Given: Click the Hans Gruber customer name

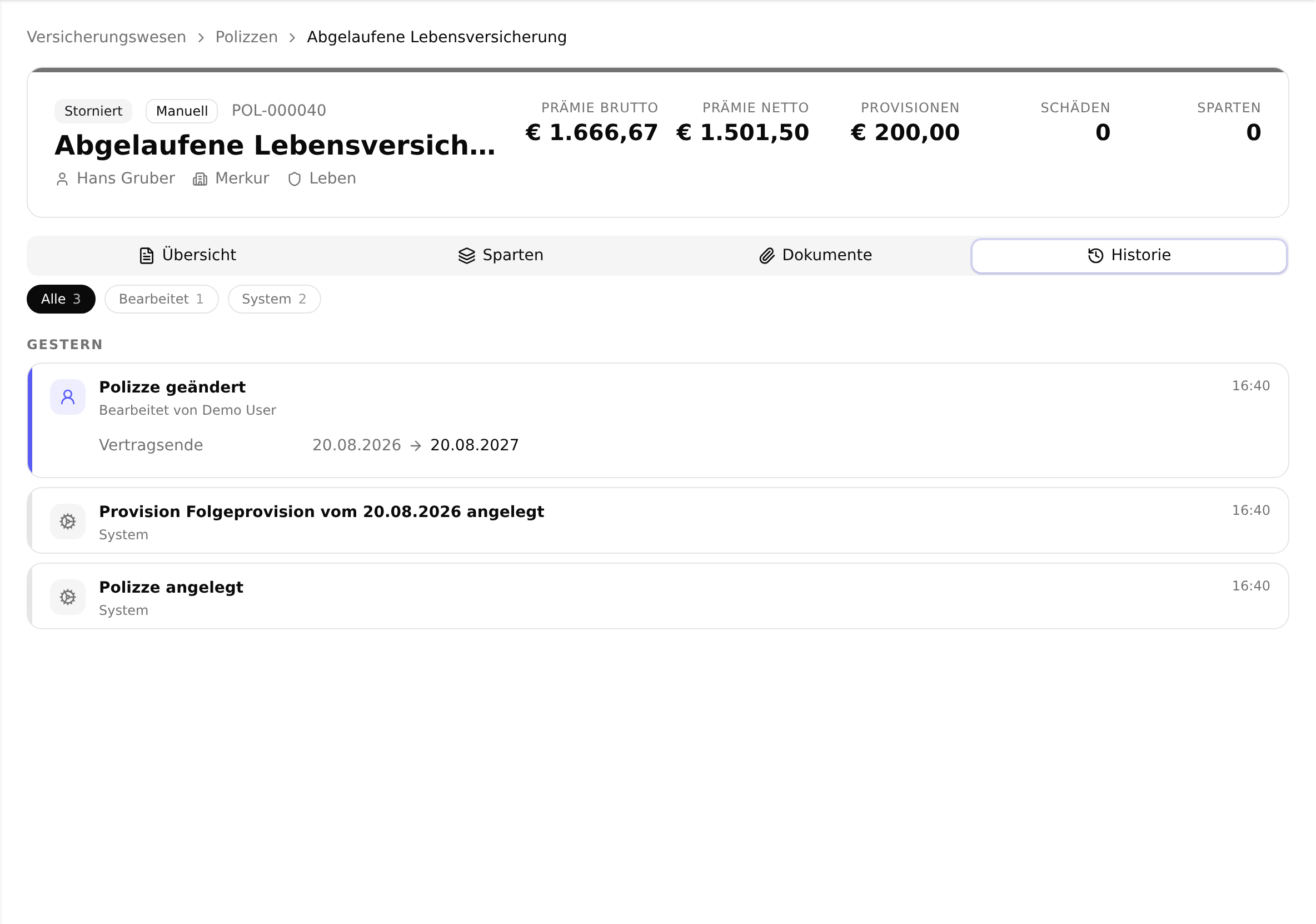Looking at the screenshot, I should pyautogui.click(x=126, y=178).
